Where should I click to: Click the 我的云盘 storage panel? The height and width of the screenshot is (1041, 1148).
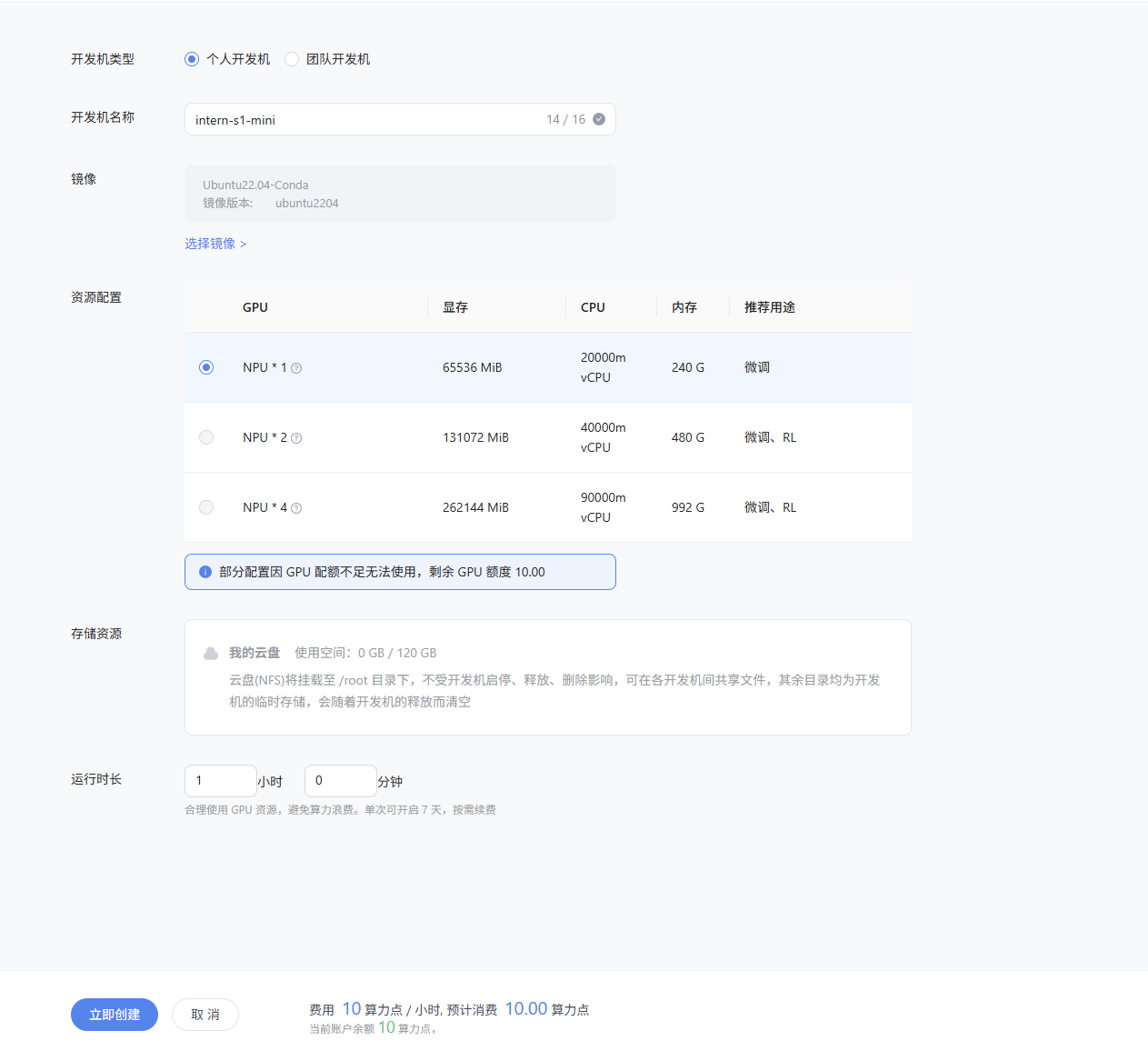[x=547, y=677]
